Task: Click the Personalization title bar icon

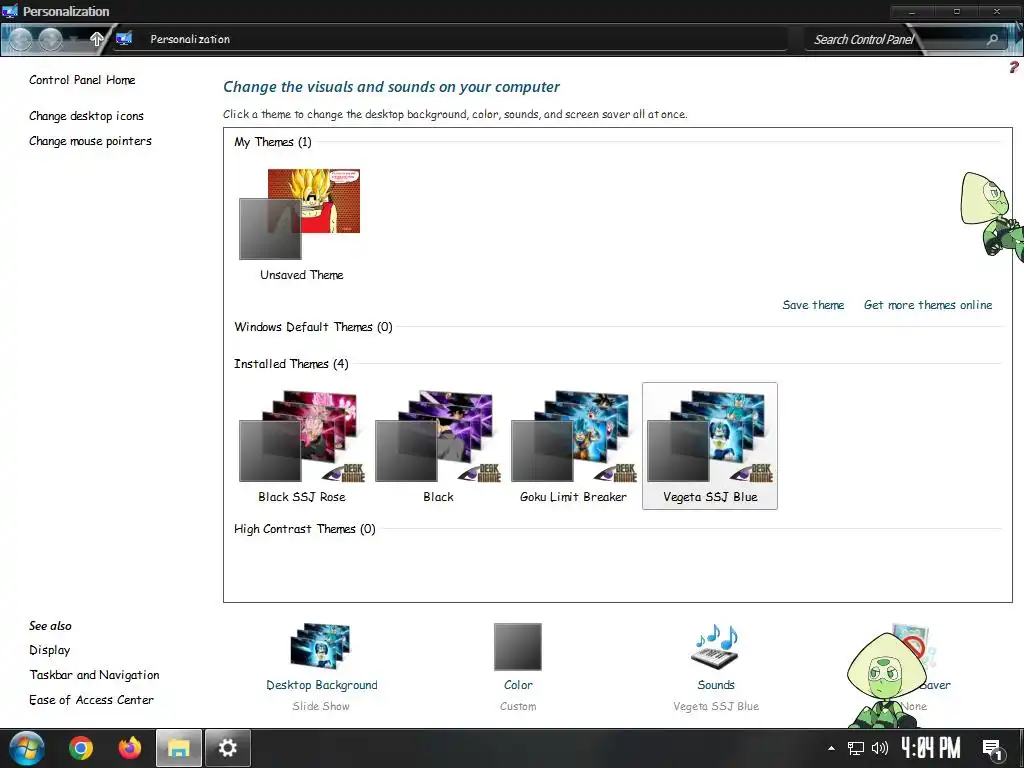Action: pyautogui.click(x=10, y=11)
